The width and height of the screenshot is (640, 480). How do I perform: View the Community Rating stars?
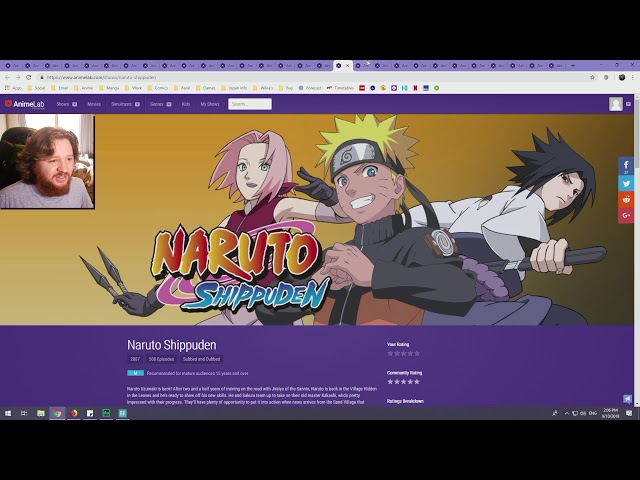pos(403,382)
